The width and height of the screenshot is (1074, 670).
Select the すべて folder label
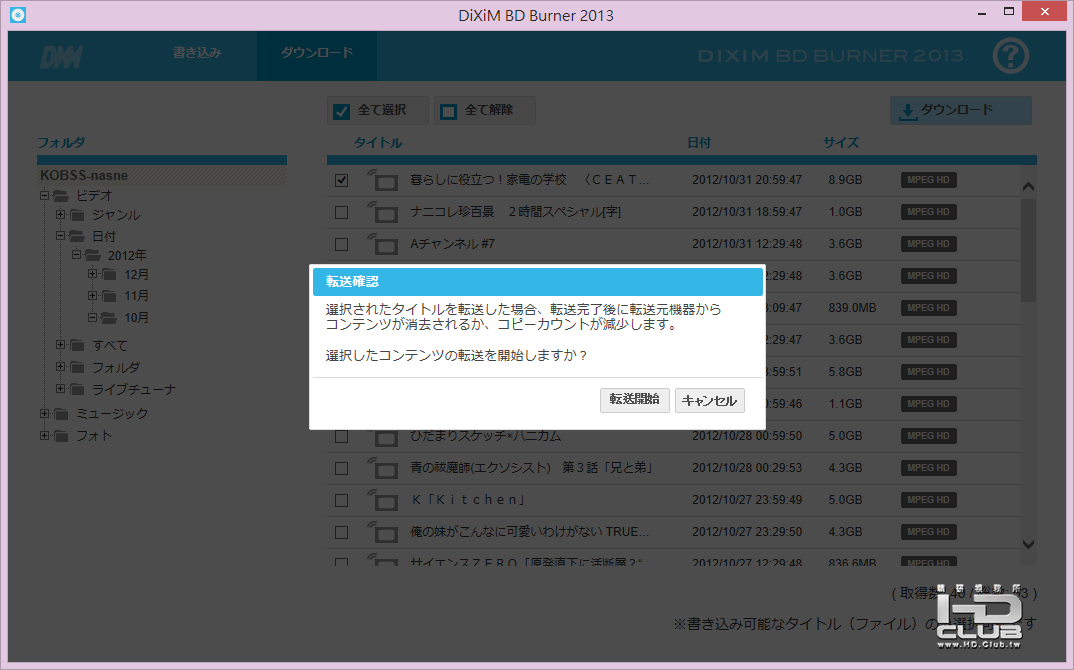[x=110, y=345]
